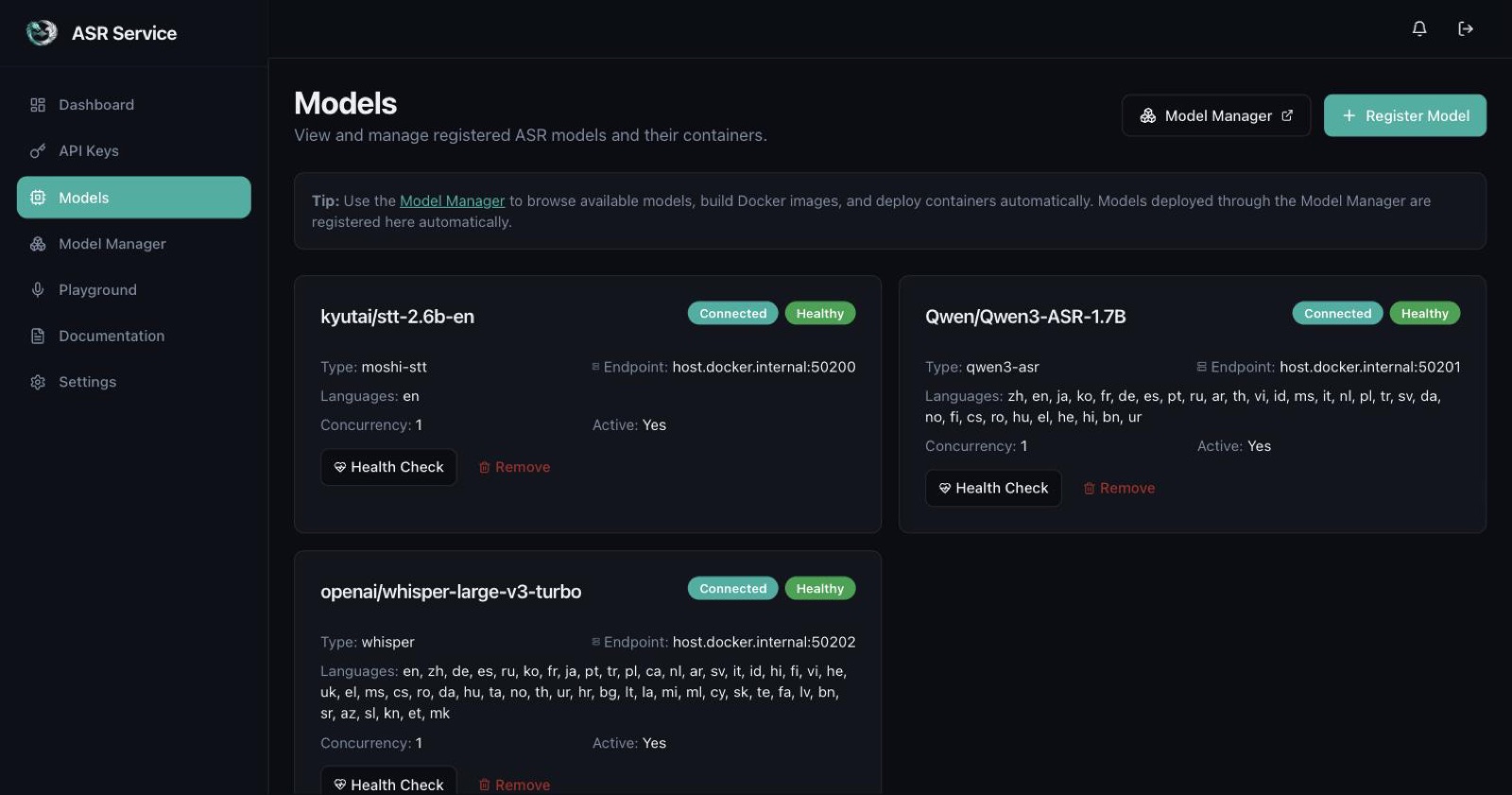
Task: Click endpoint icon on Qwen3-ASR card
Action: click(x=1201, y=367)
